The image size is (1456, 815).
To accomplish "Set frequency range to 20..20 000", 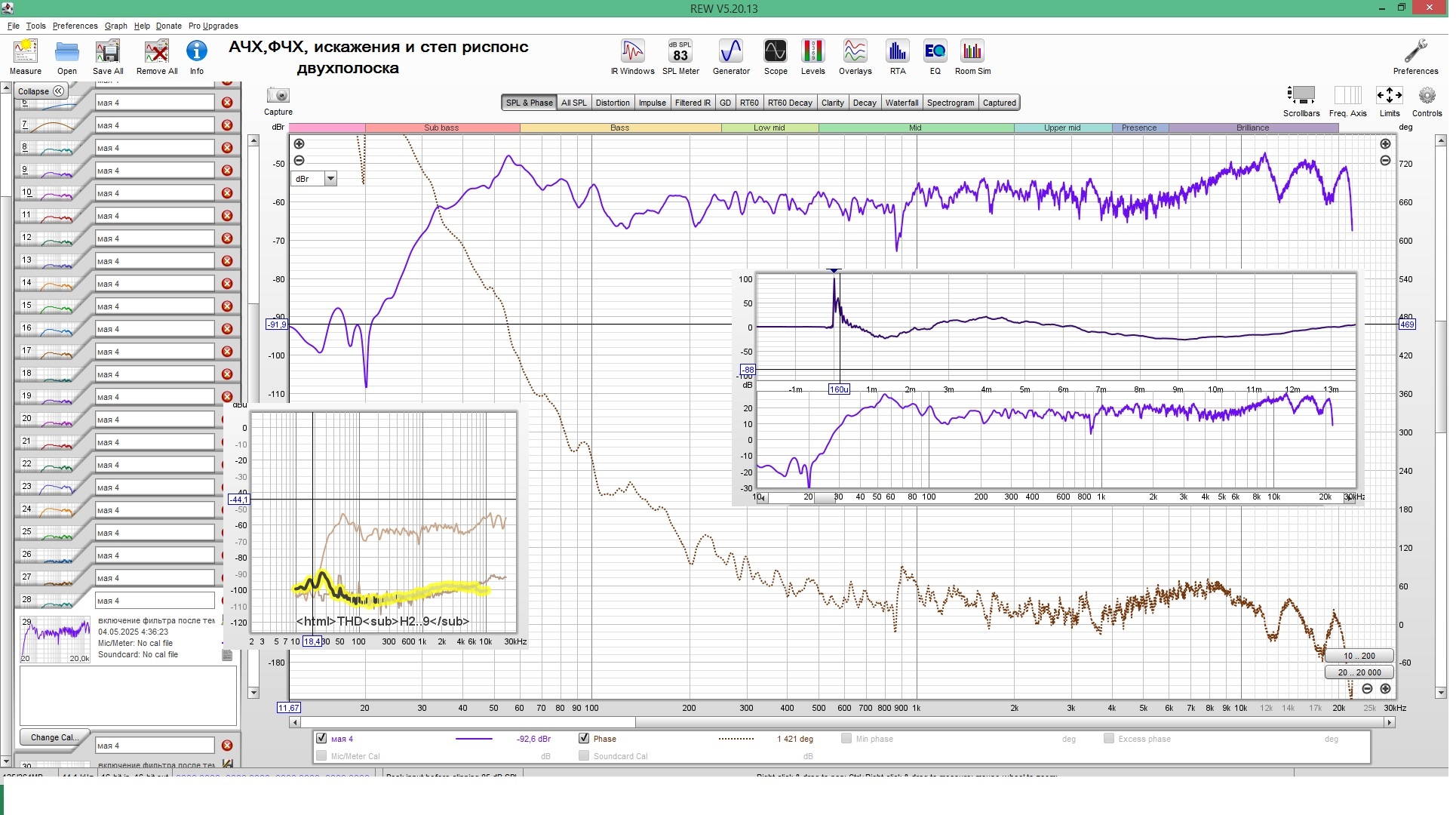I will (1359, 672).
